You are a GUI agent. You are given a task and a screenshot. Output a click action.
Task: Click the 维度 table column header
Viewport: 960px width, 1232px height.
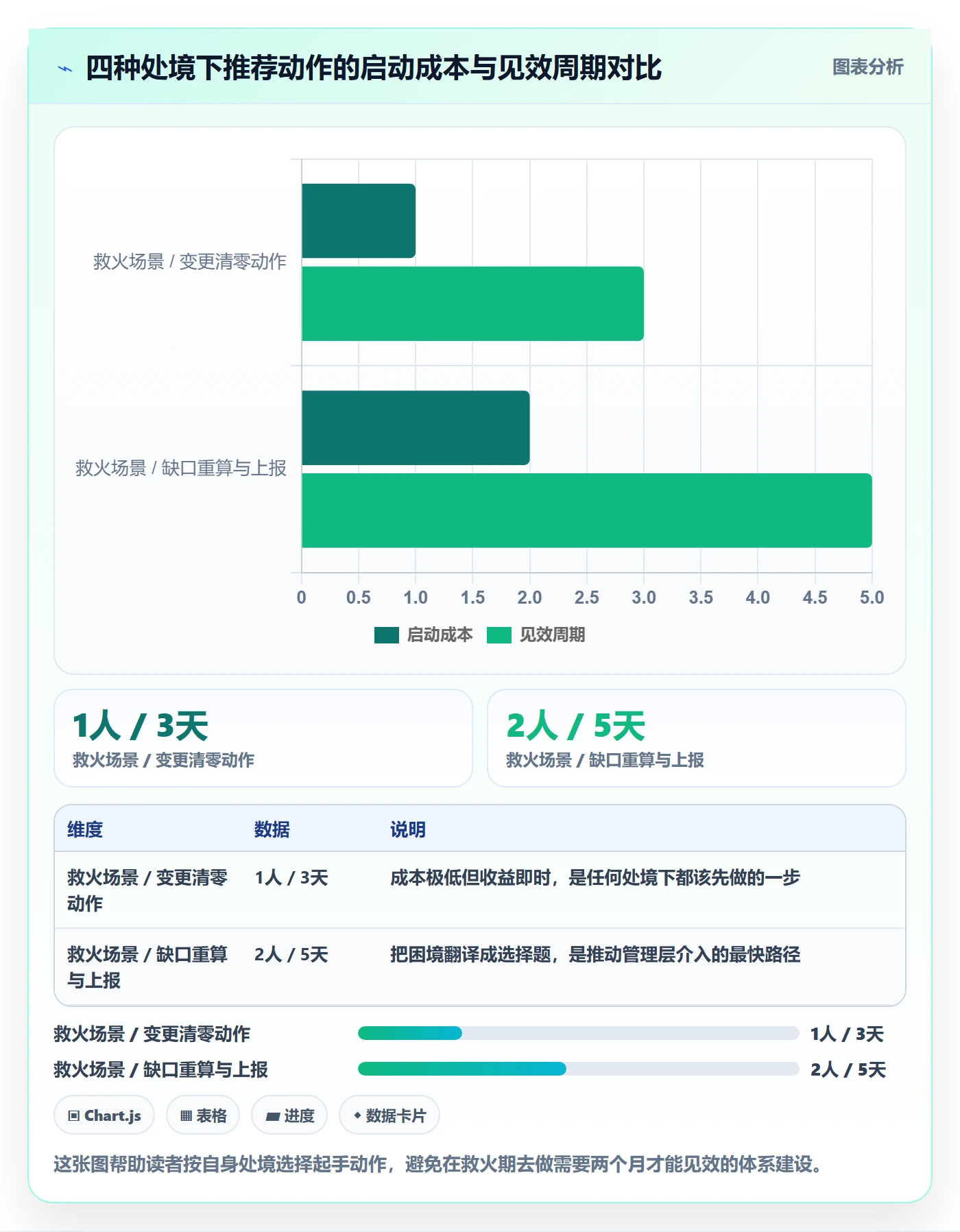[x=85, y=829]
